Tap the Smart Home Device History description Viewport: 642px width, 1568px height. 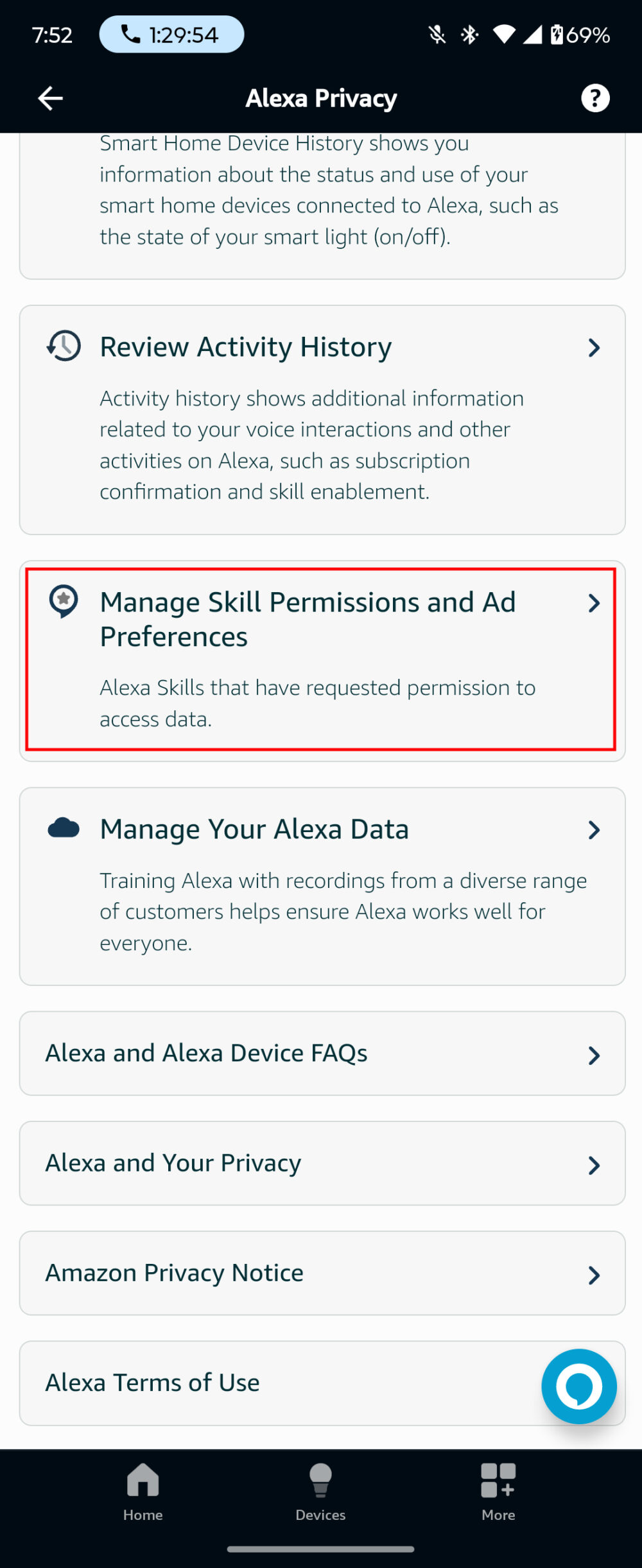[x=329, y=190]
